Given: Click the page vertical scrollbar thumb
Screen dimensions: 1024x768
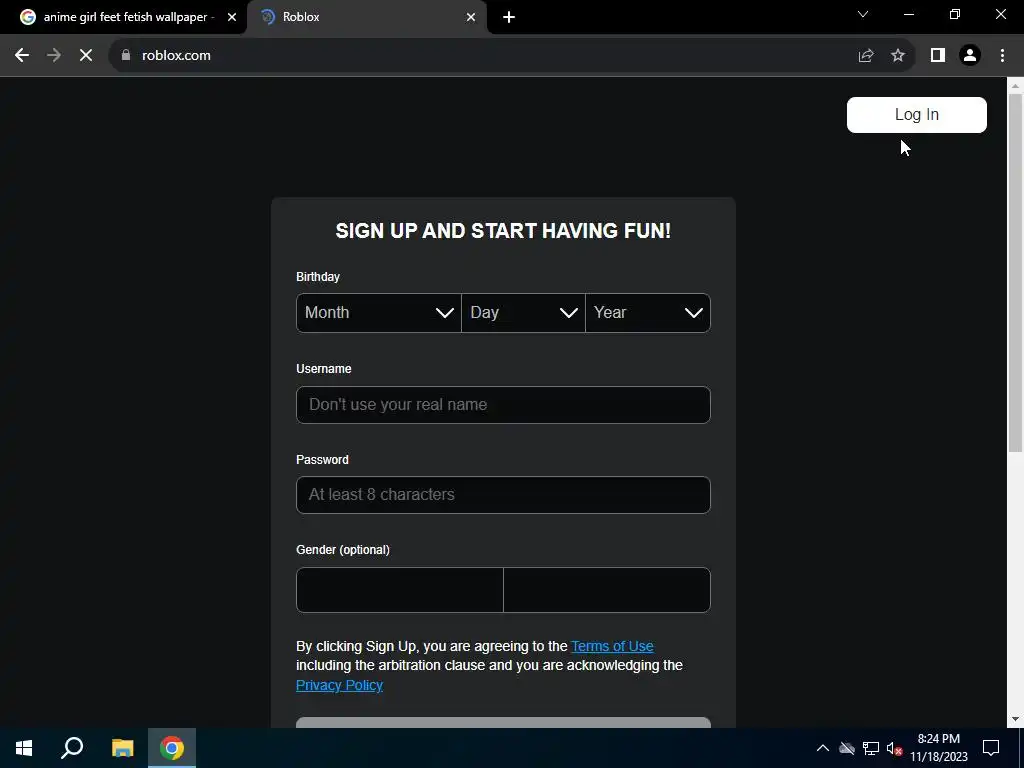Looking at the screenshot, I should point(1015,272).
